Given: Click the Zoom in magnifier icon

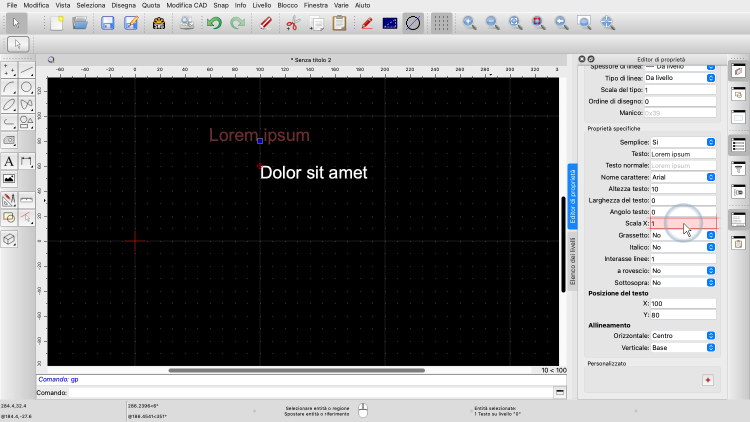Looking at the screenshot, I should pos(470,22).
